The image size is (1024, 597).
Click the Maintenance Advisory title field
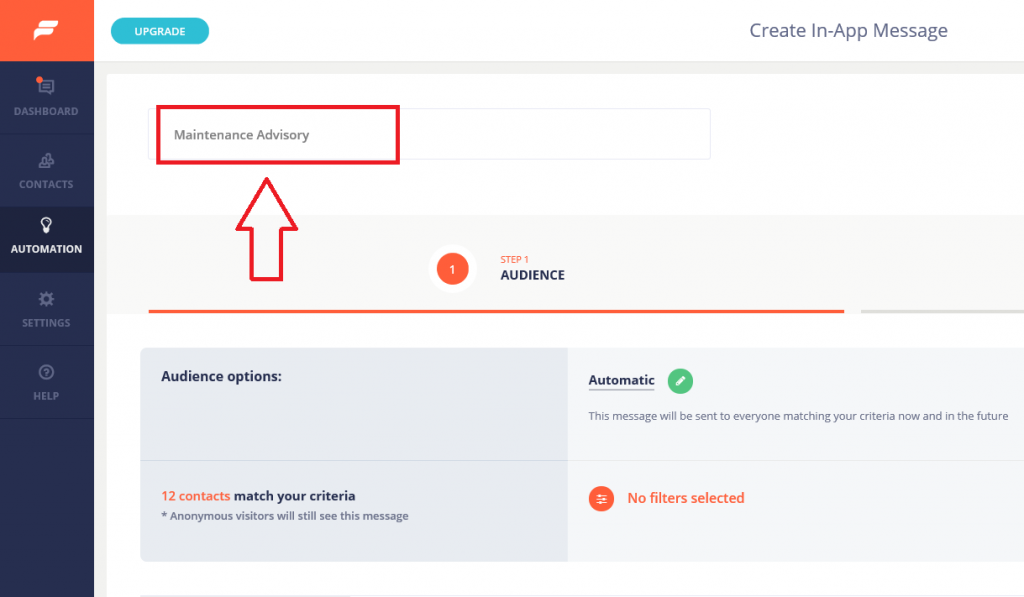277,133
